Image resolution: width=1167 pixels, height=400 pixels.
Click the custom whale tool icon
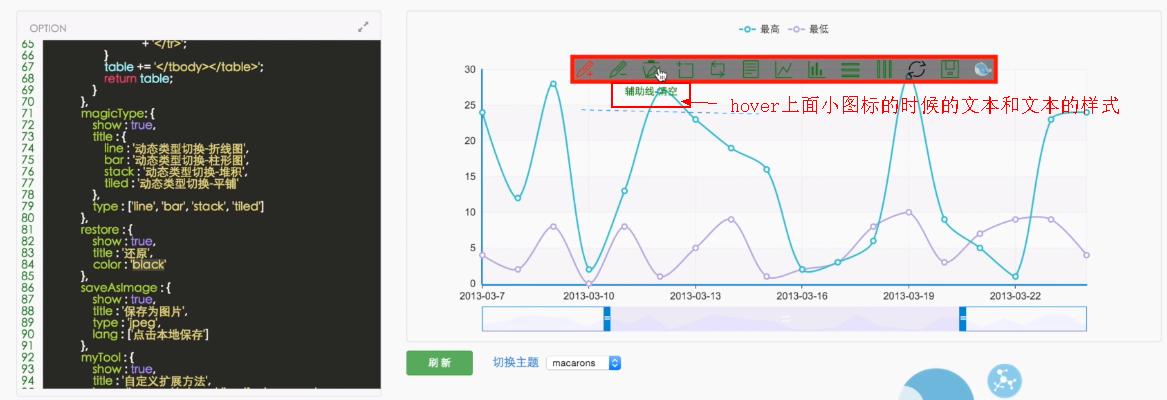tap(983, 69)
